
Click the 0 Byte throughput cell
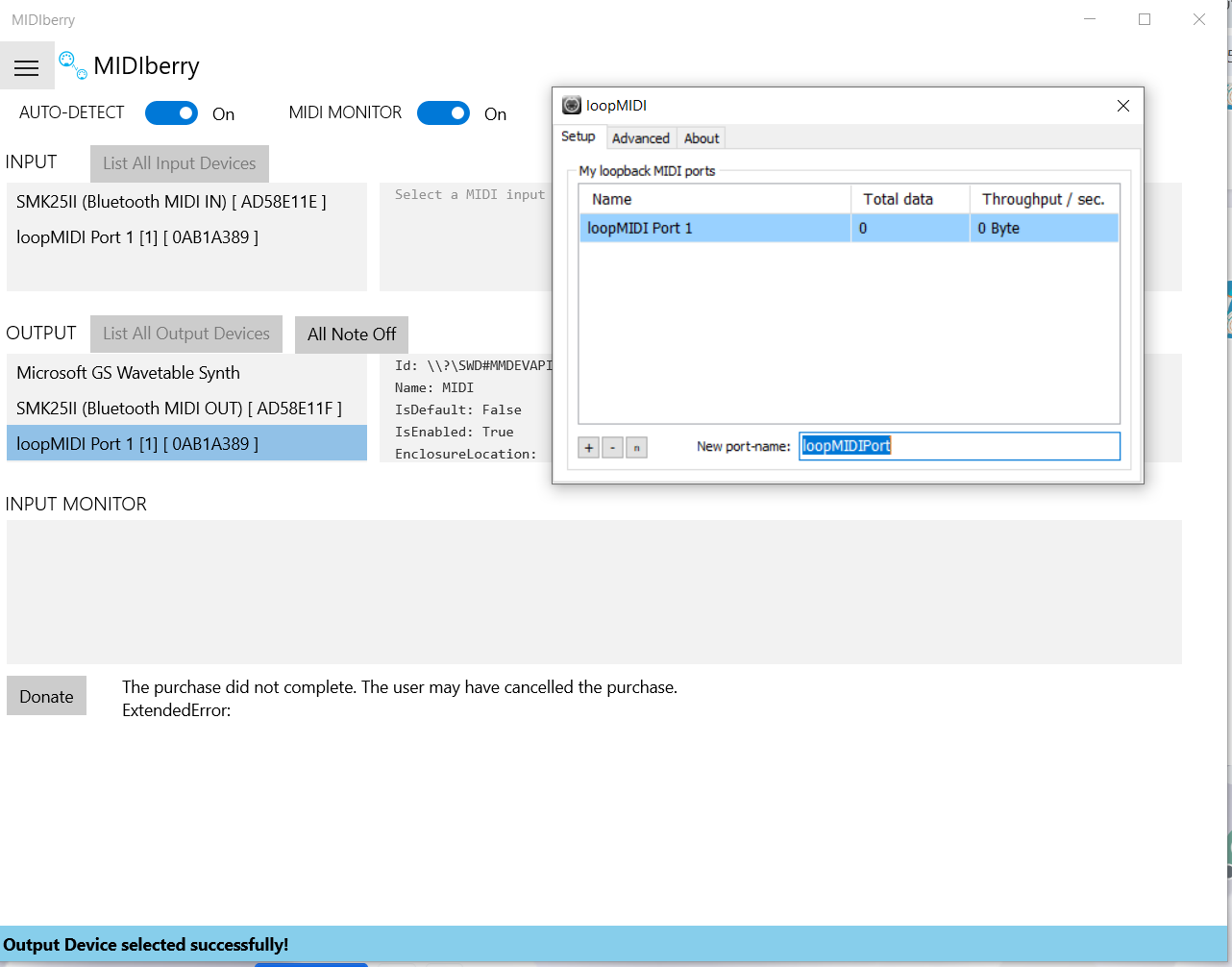(1045, 228)
